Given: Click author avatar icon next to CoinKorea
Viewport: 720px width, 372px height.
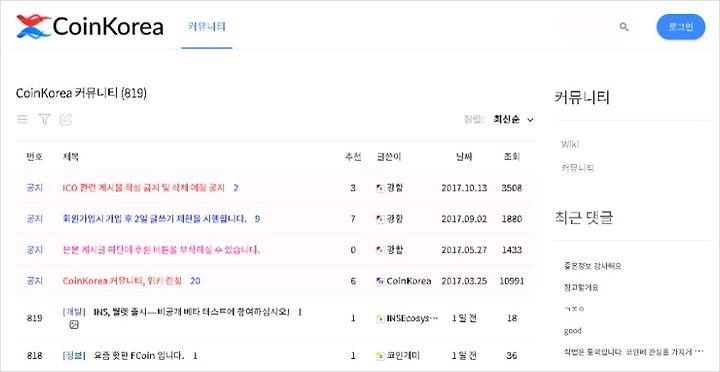Looking at the screenshot, I should 380,281.
